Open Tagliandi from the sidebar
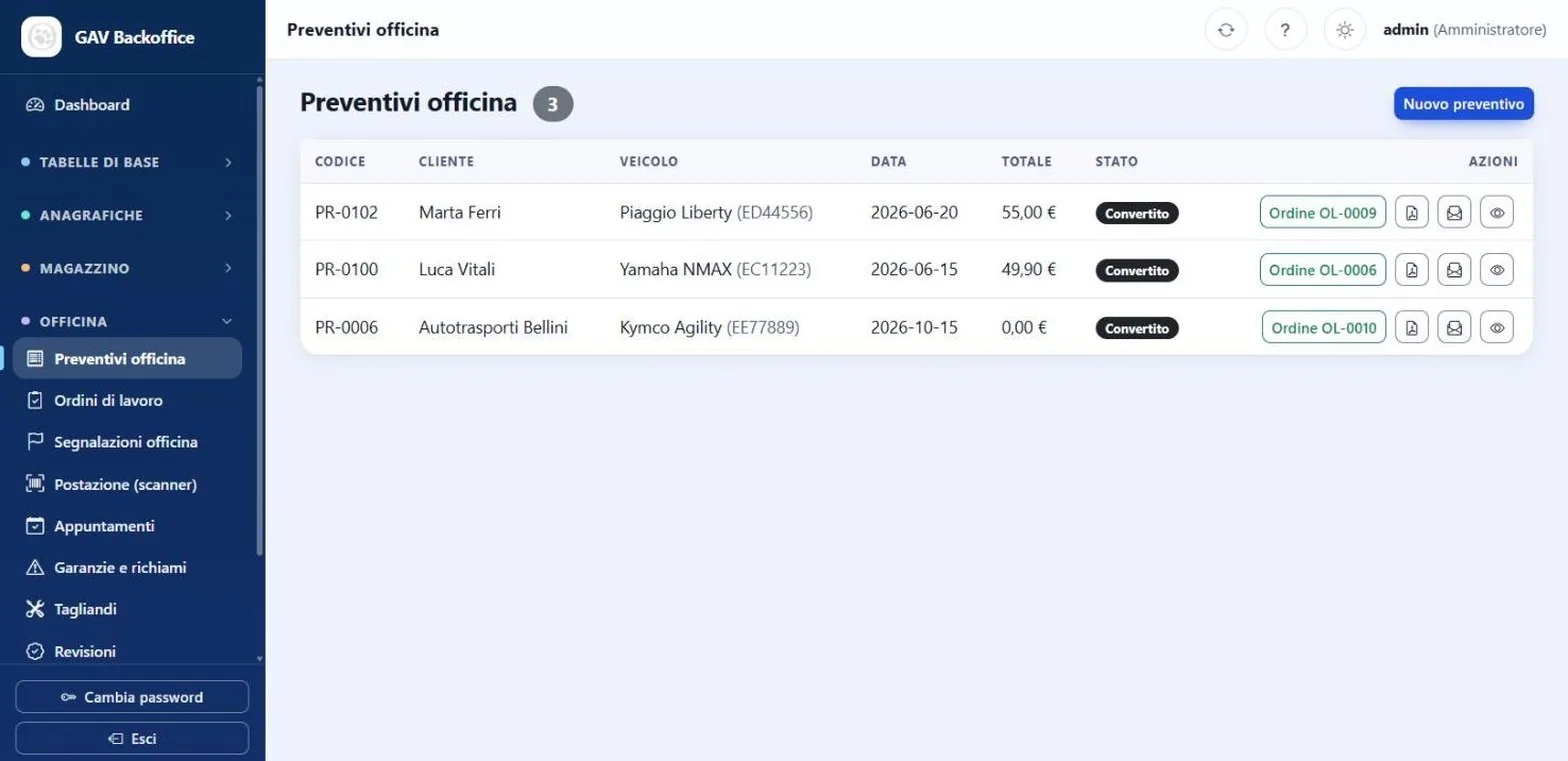1568x761 pixels. tap(128, 609)
